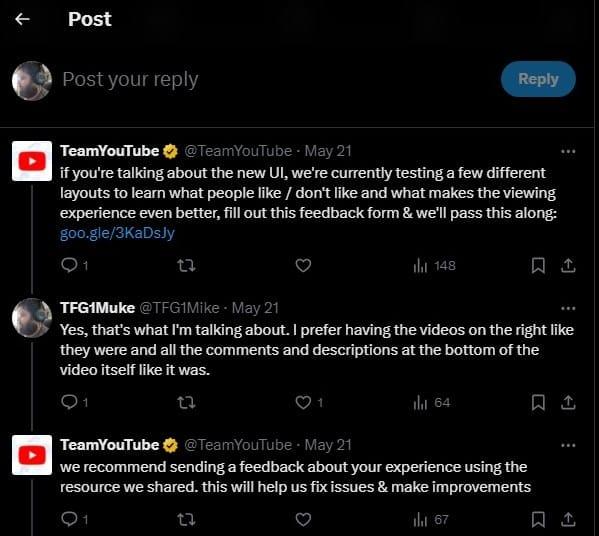
Task: Like the last TeamYouTube post
Action: (303, 520)
